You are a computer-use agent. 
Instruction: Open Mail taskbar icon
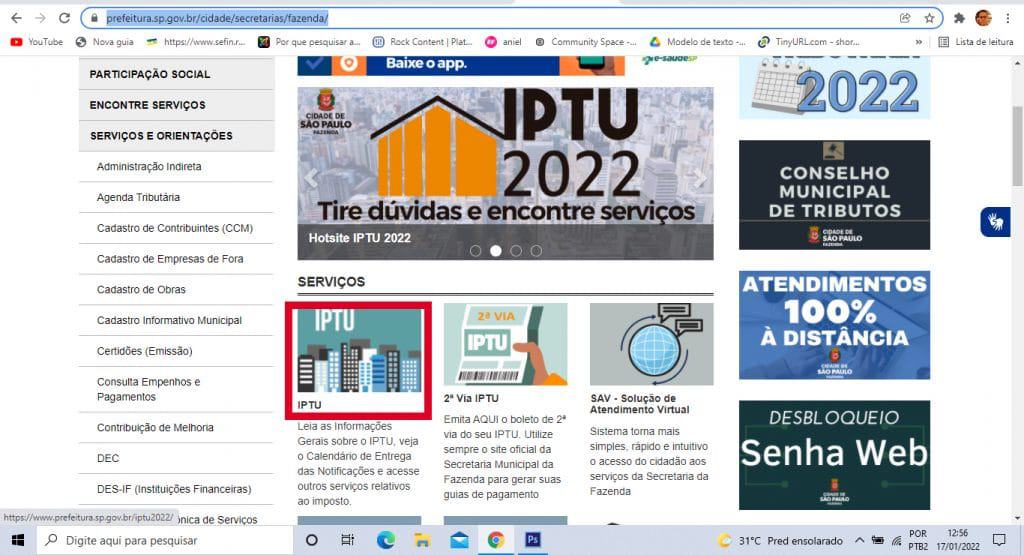point(460,540)
